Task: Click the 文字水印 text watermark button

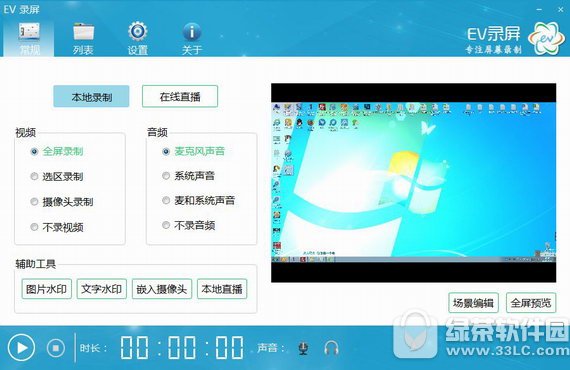Action: pos(101,289)
